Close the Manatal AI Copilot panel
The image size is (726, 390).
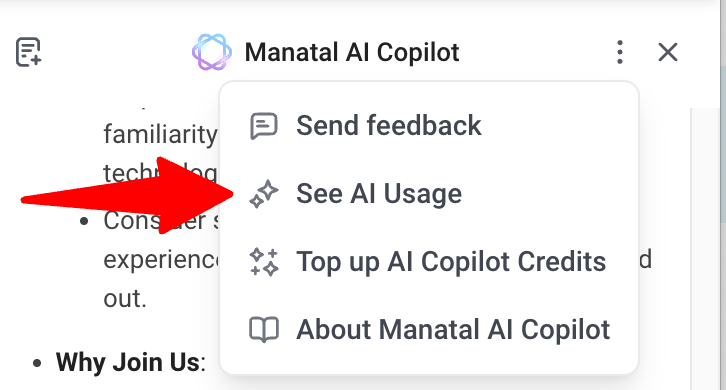[668, 52]
